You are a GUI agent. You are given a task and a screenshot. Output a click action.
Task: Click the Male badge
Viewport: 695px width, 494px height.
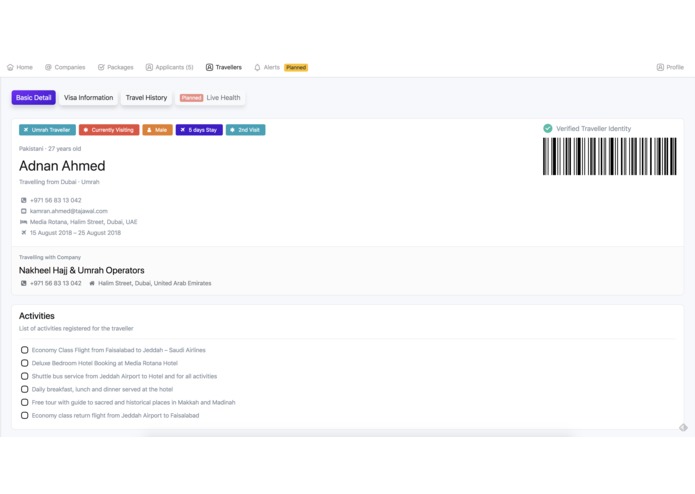[x=157, y=130]
